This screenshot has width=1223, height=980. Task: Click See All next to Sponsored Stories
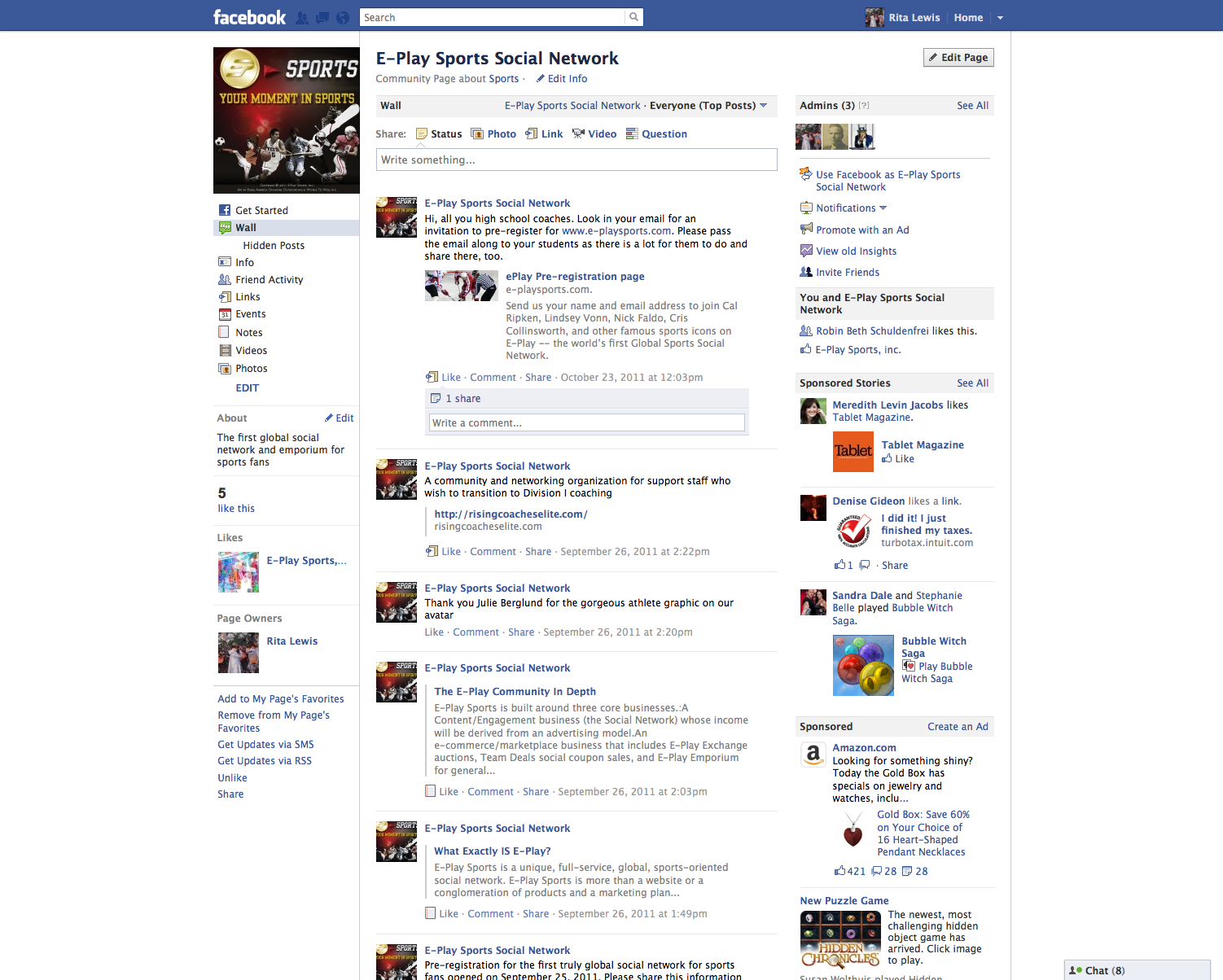972,383
